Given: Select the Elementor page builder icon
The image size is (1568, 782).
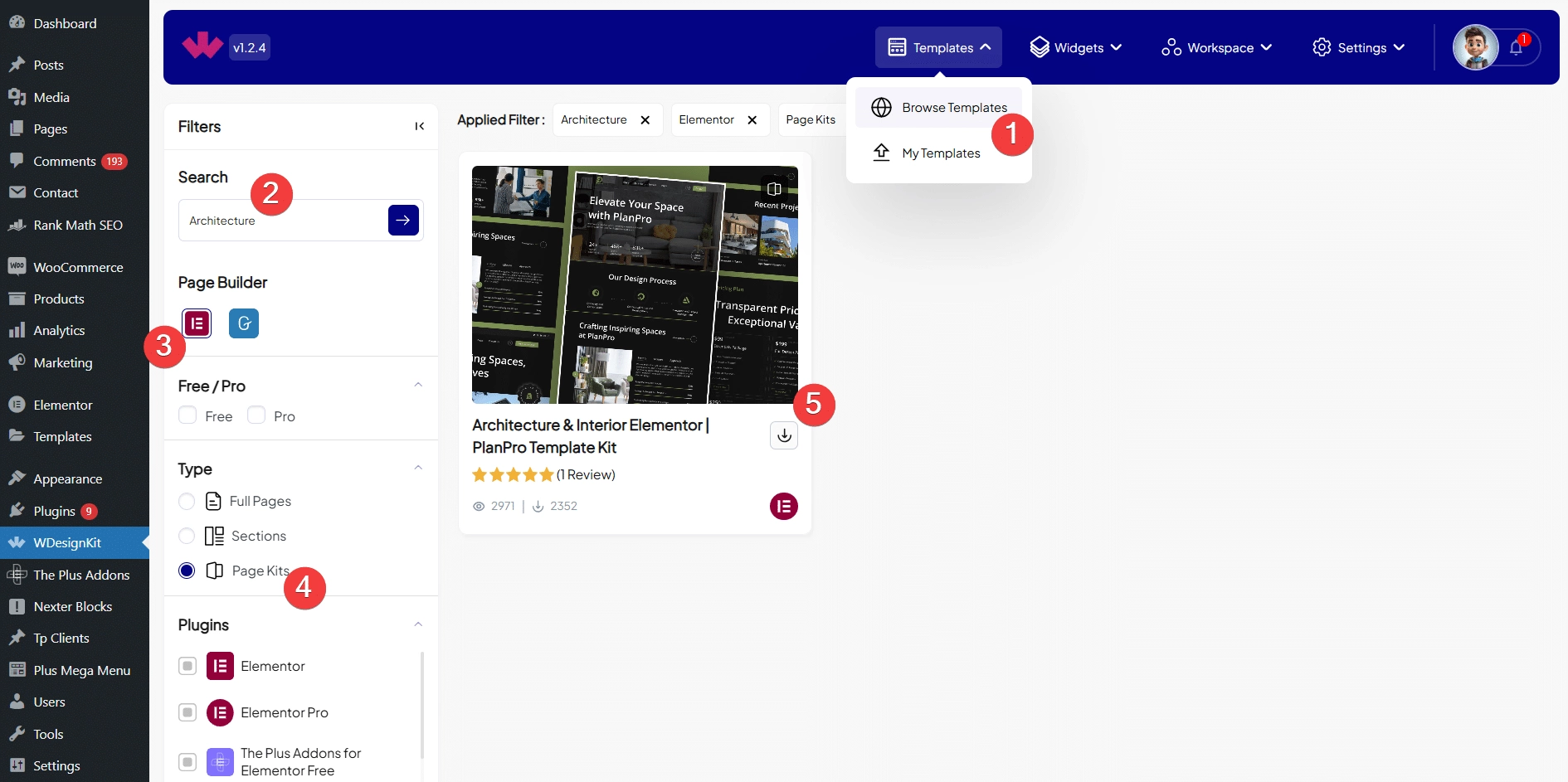Looking at the screenshot, I should (197, 323).
